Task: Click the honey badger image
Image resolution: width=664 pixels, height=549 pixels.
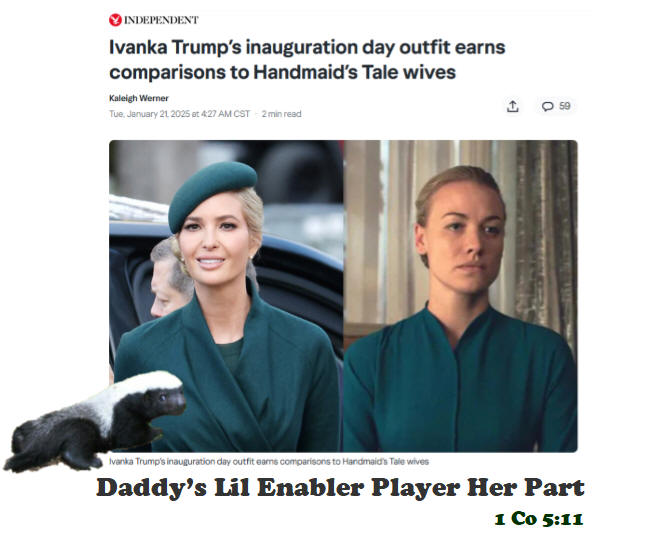Action: (x=95, y=421)
